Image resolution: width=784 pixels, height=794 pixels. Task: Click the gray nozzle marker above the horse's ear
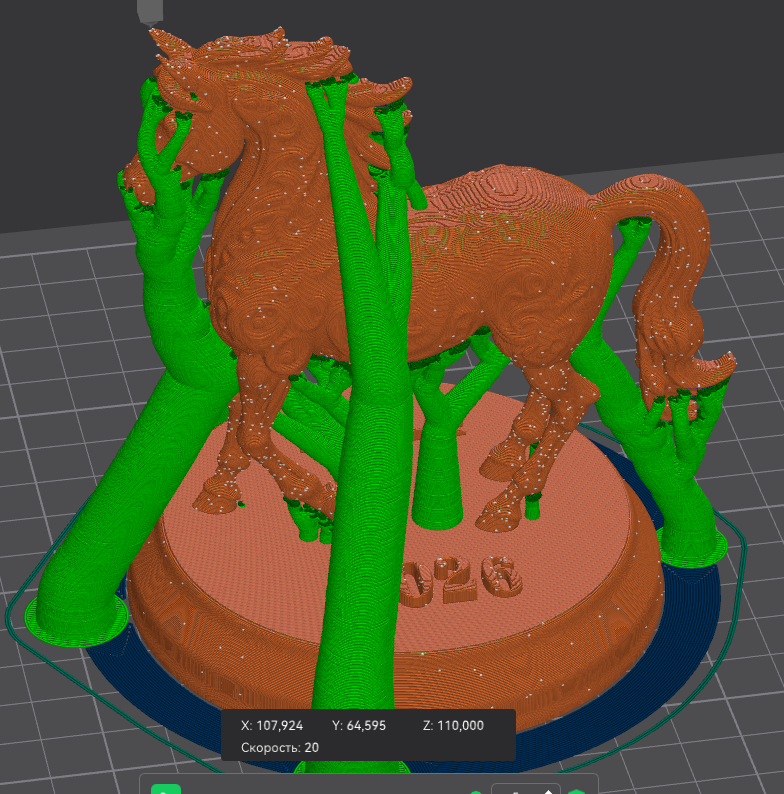150,12
